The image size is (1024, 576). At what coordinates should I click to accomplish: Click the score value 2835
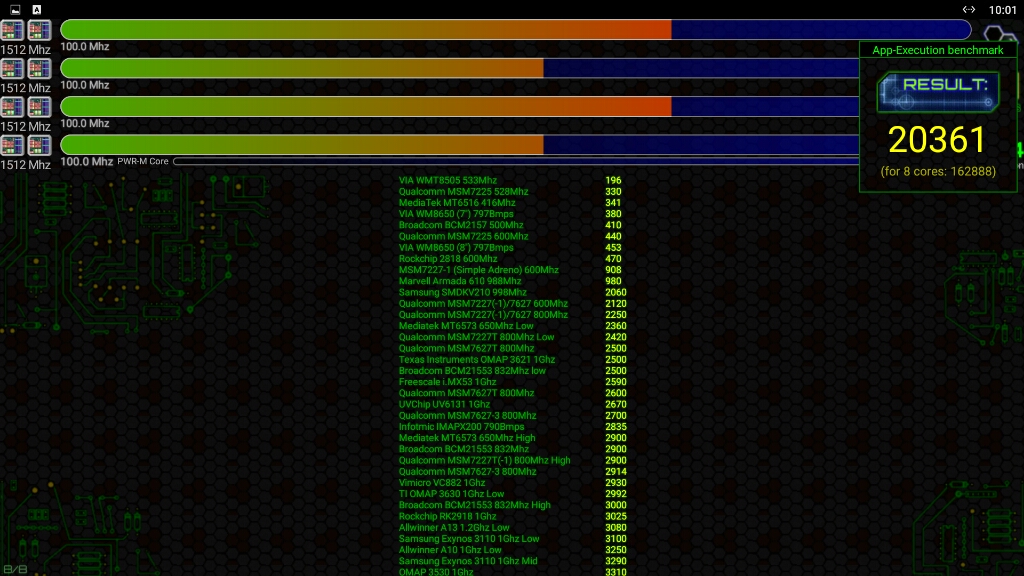pyautogui.click(x=616, y=426)
